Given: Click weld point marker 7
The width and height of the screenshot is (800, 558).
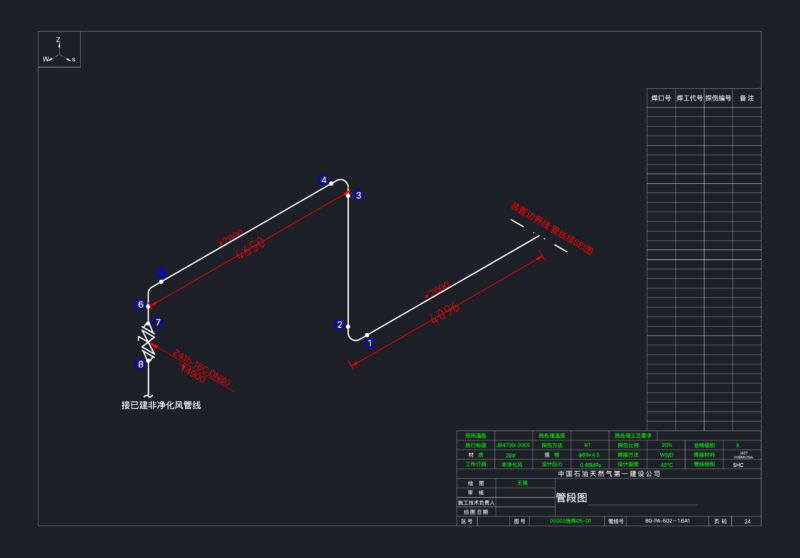Looking at the screenshot, I should (x=158, y=322).
